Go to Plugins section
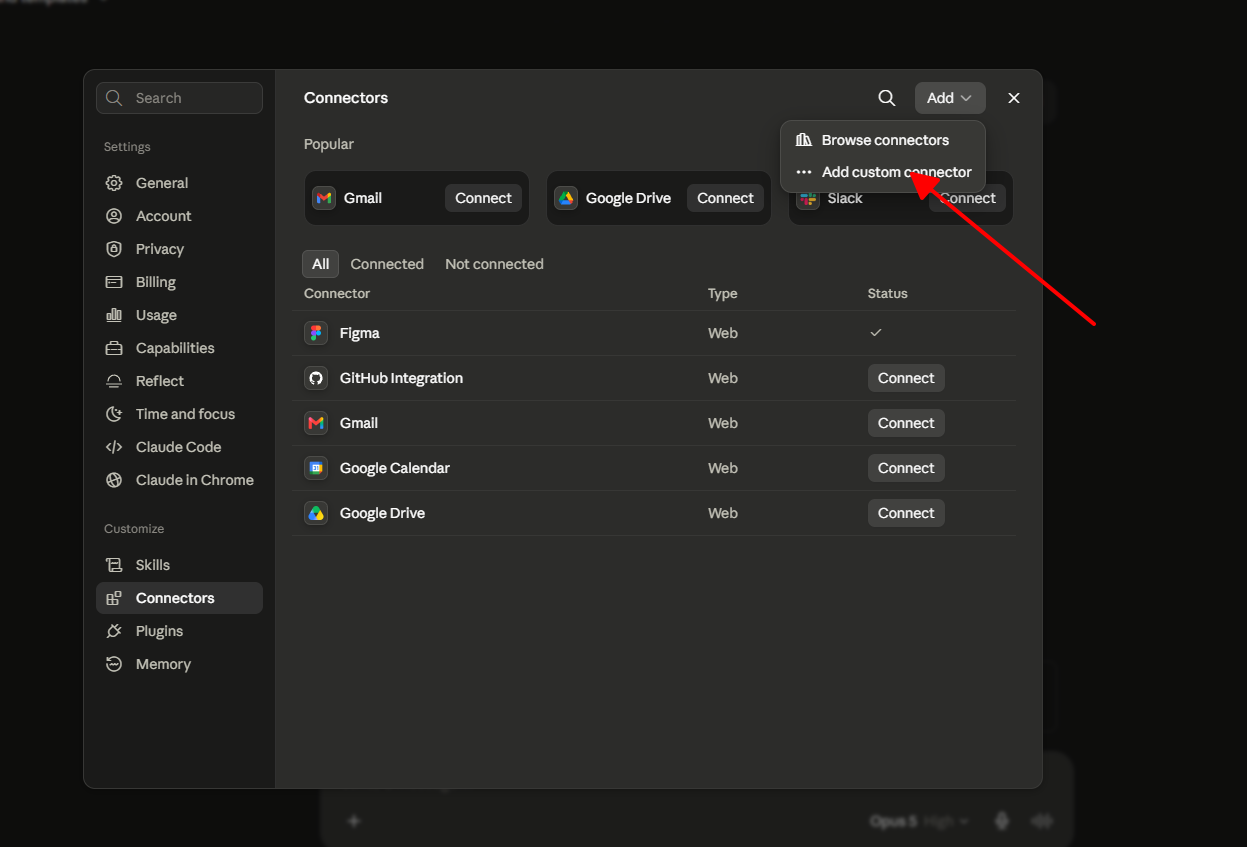 180,631
